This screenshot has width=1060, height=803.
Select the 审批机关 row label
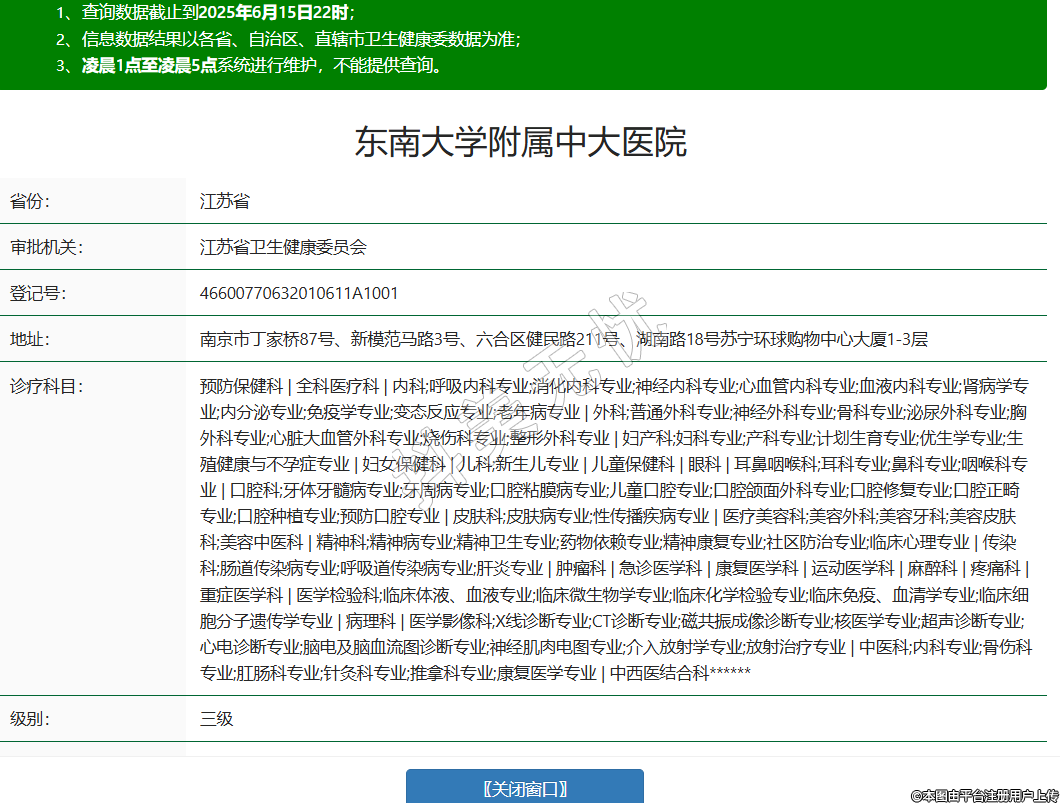pyautogui.click(x=46, y=247)
